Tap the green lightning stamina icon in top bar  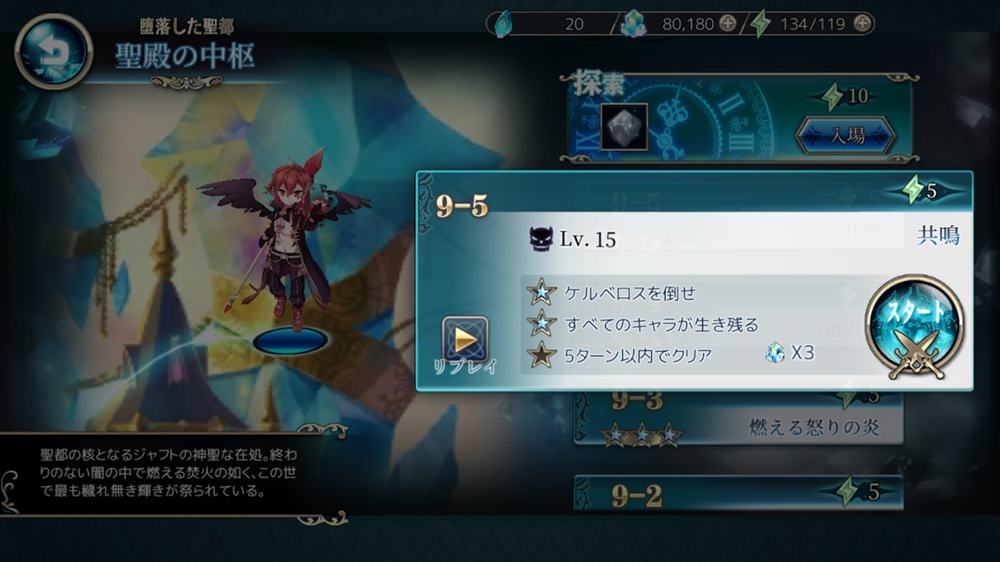760,24
